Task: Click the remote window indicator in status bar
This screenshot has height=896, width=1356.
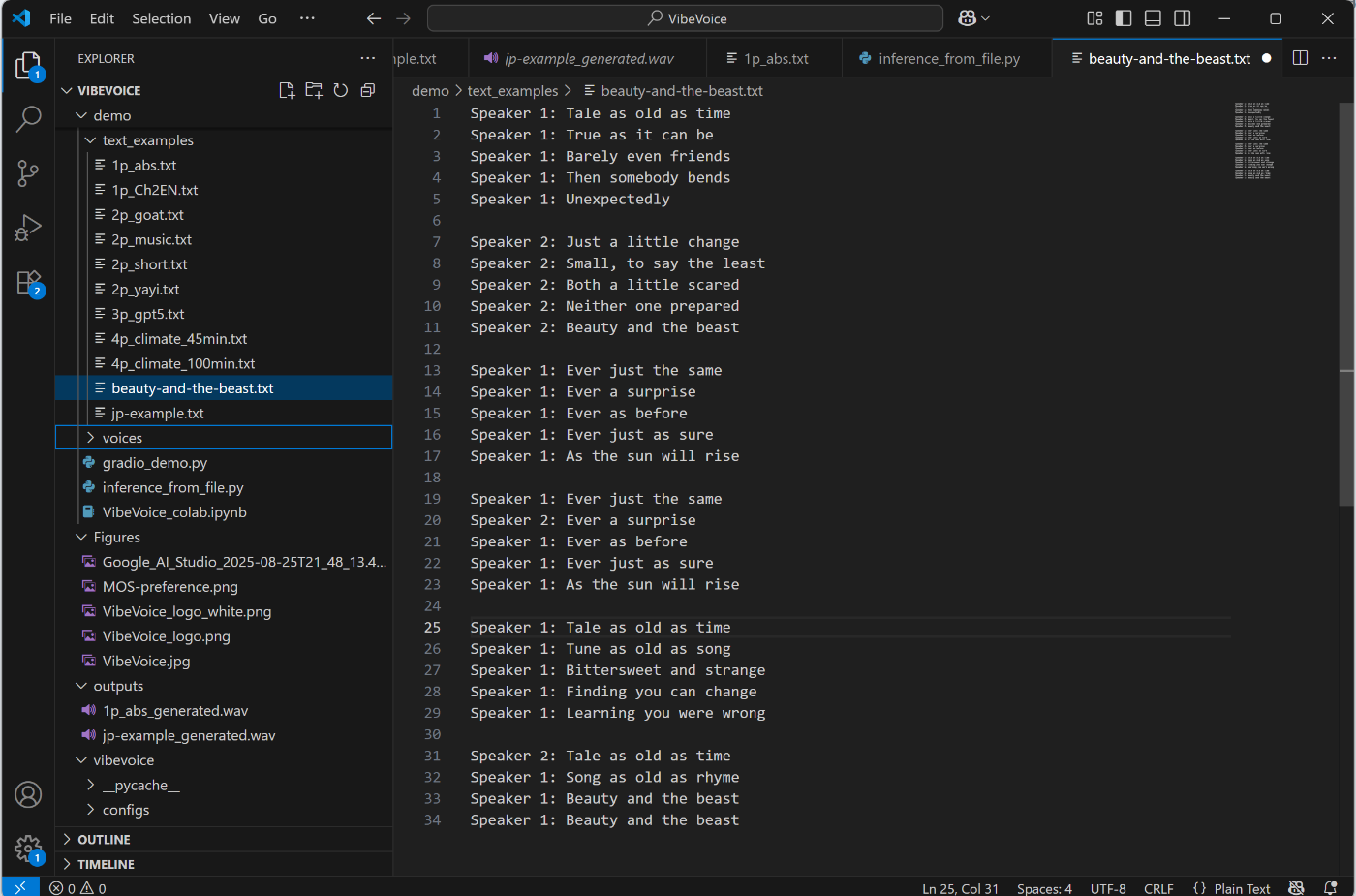Action: [20, 887]
